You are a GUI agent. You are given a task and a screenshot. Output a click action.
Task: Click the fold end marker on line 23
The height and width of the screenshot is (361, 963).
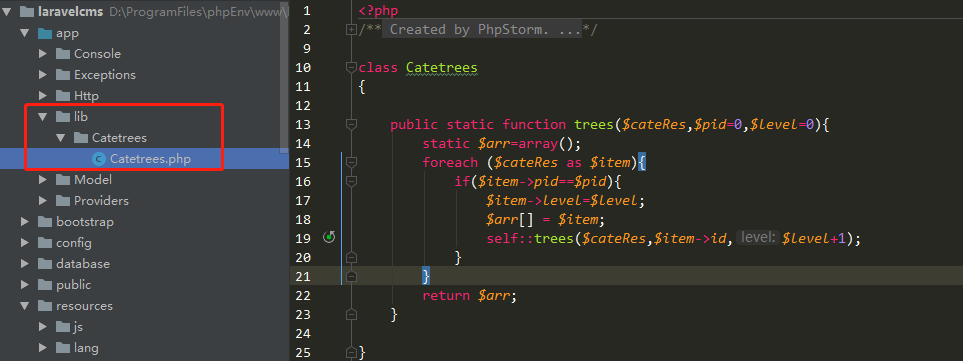[351, 314]
